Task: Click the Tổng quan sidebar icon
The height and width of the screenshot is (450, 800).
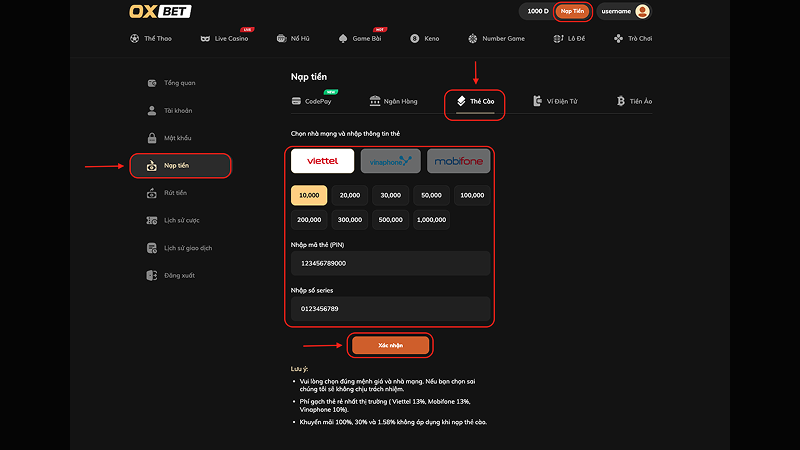Action: coord(152,83)
